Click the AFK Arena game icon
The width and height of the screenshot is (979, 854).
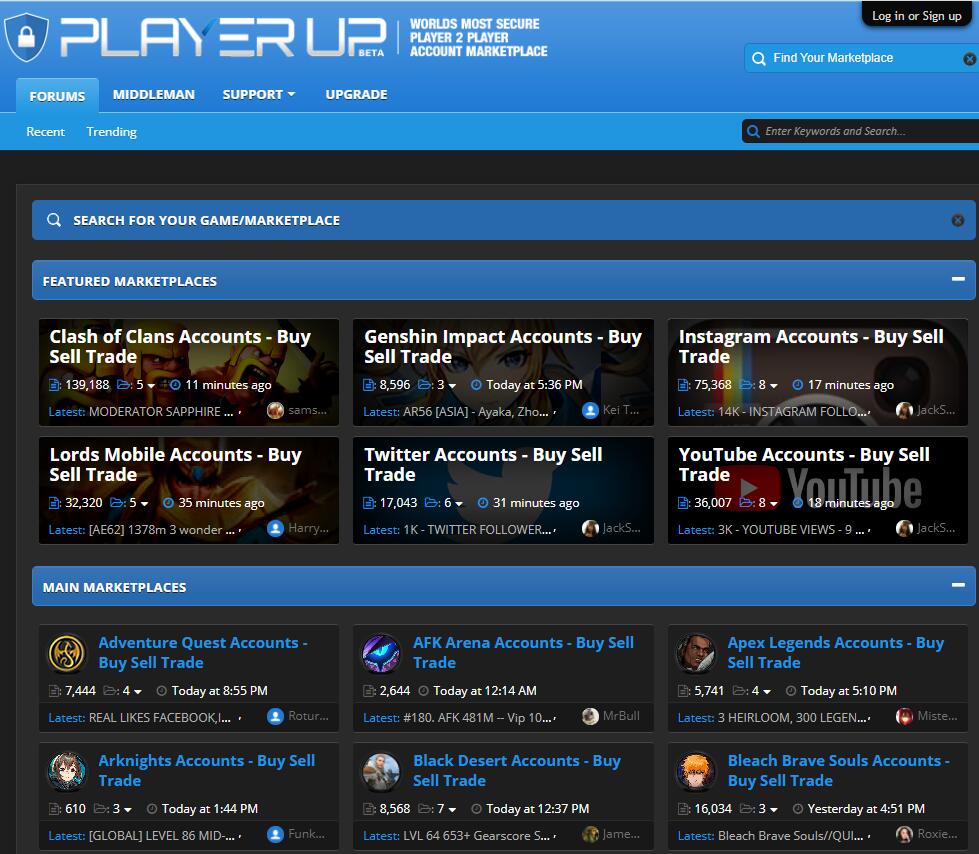(382, 653)
